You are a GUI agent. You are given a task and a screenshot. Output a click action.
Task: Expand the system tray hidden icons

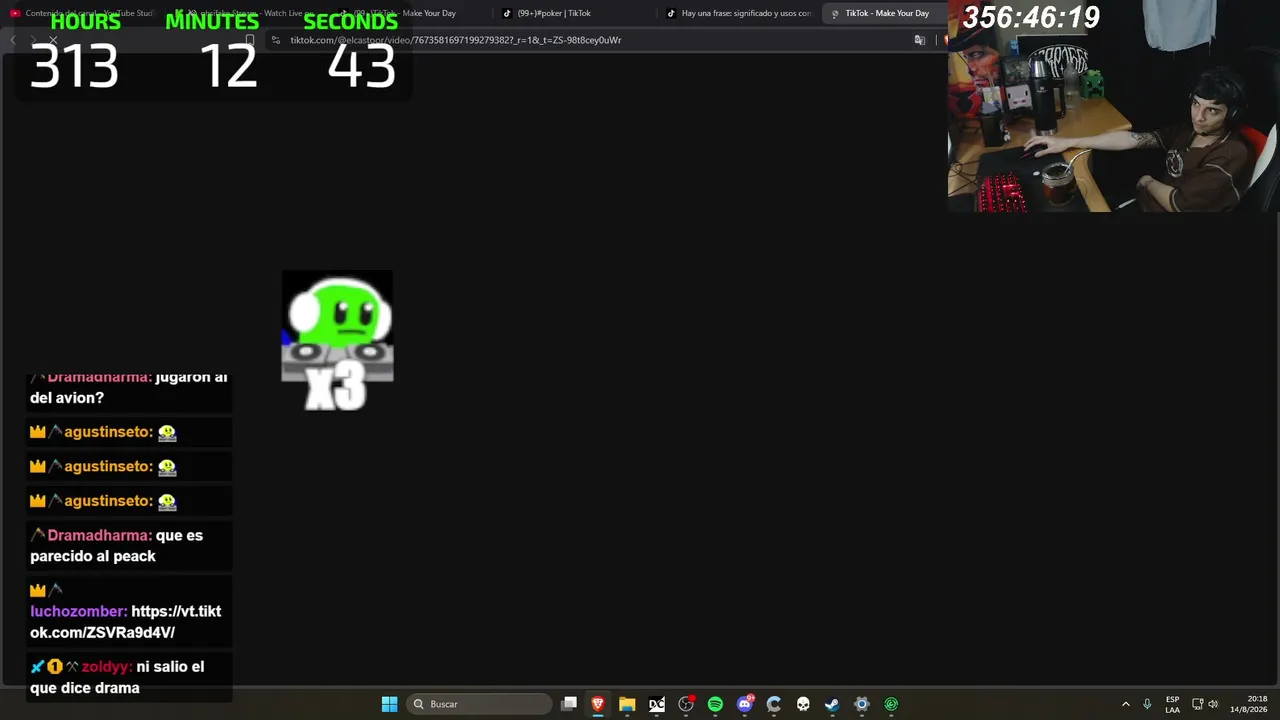point(1125,704)
